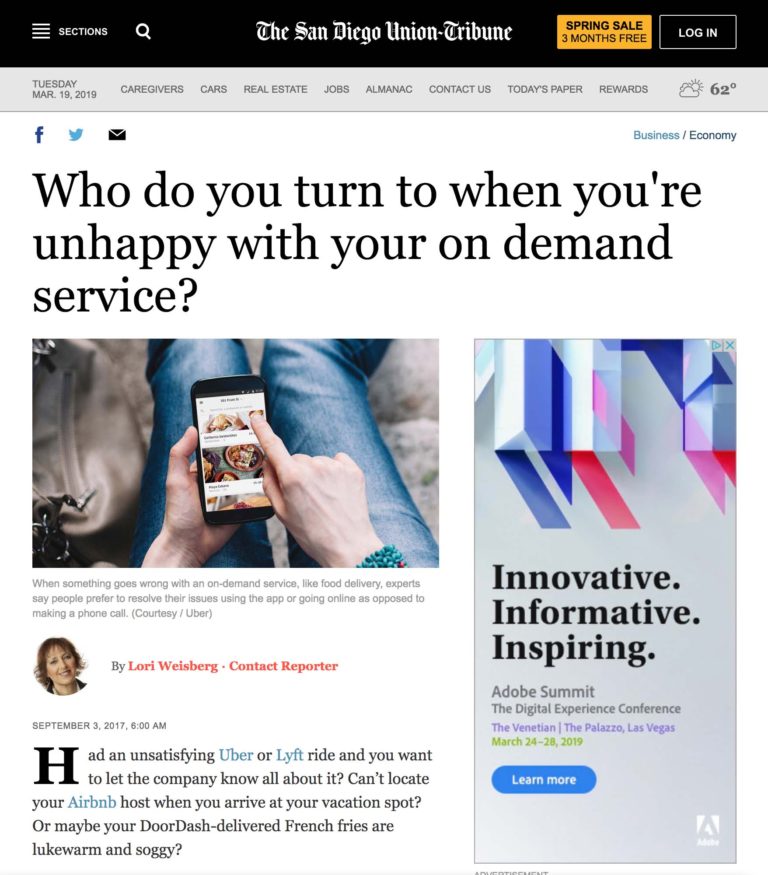This screenshot has width=768, height=875.
Task: Click the Log In button
Action: (x=698, y=32)
